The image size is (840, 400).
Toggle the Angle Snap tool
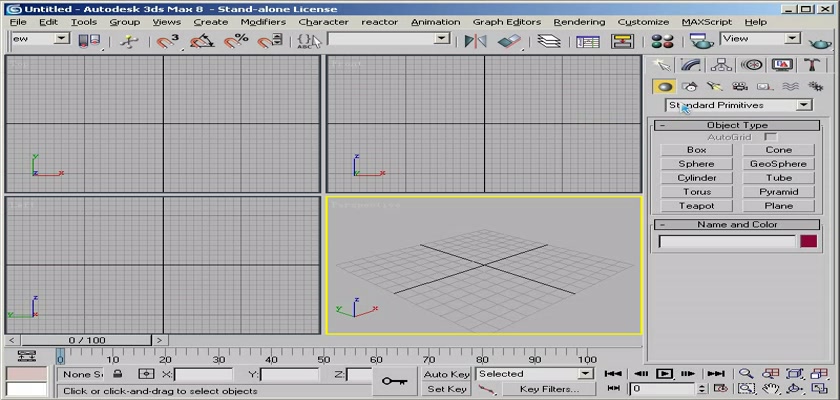click(202, 41)
